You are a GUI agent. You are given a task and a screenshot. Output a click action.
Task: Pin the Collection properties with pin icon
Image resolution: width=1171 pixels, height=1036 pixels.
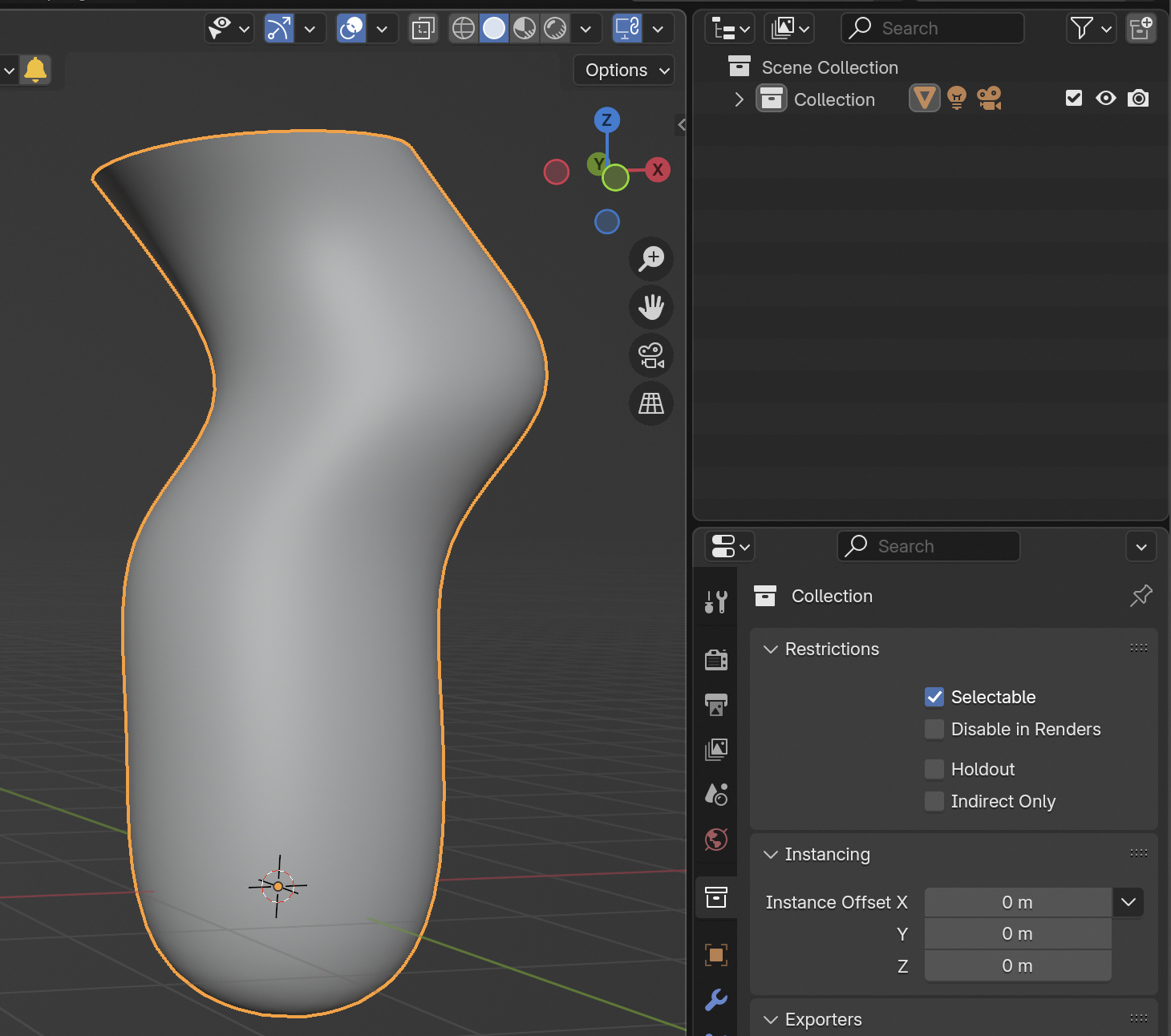click(x=1141, y=596)
